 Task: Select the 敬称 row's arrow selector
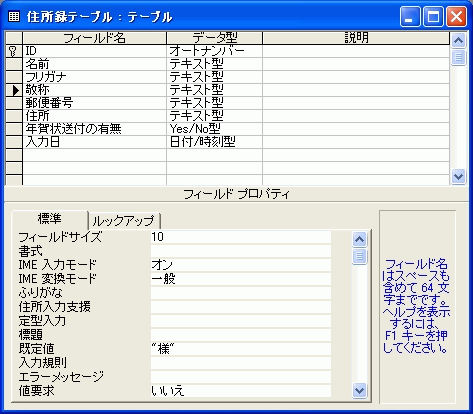click(14, 90)
